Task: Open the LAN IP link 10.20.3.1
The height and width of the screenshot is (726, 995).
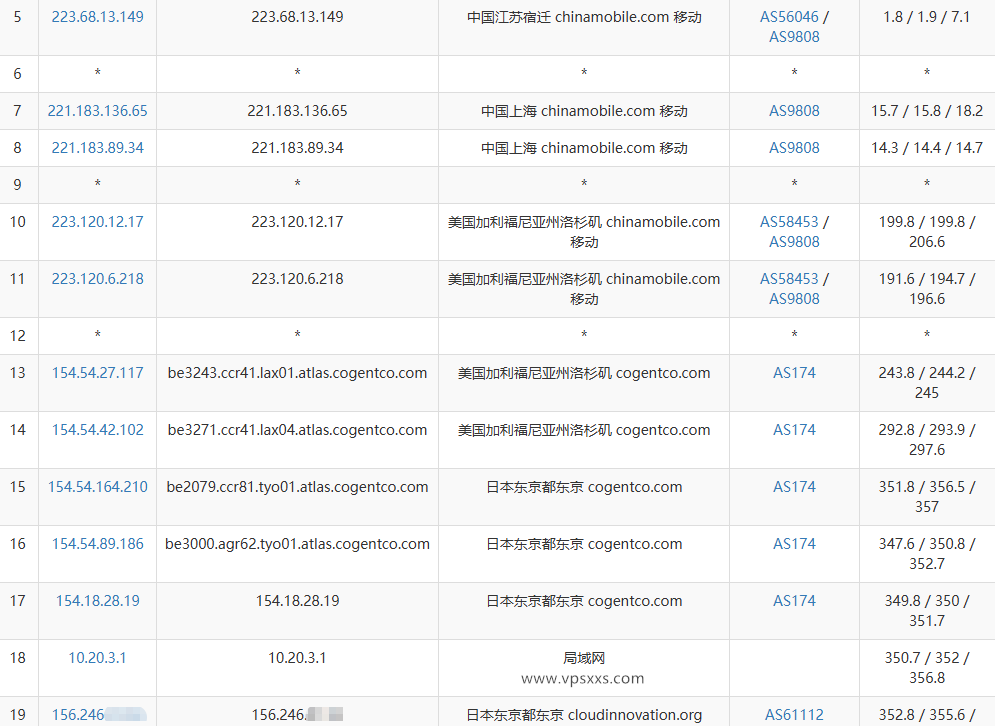Action: coord(97,658)
